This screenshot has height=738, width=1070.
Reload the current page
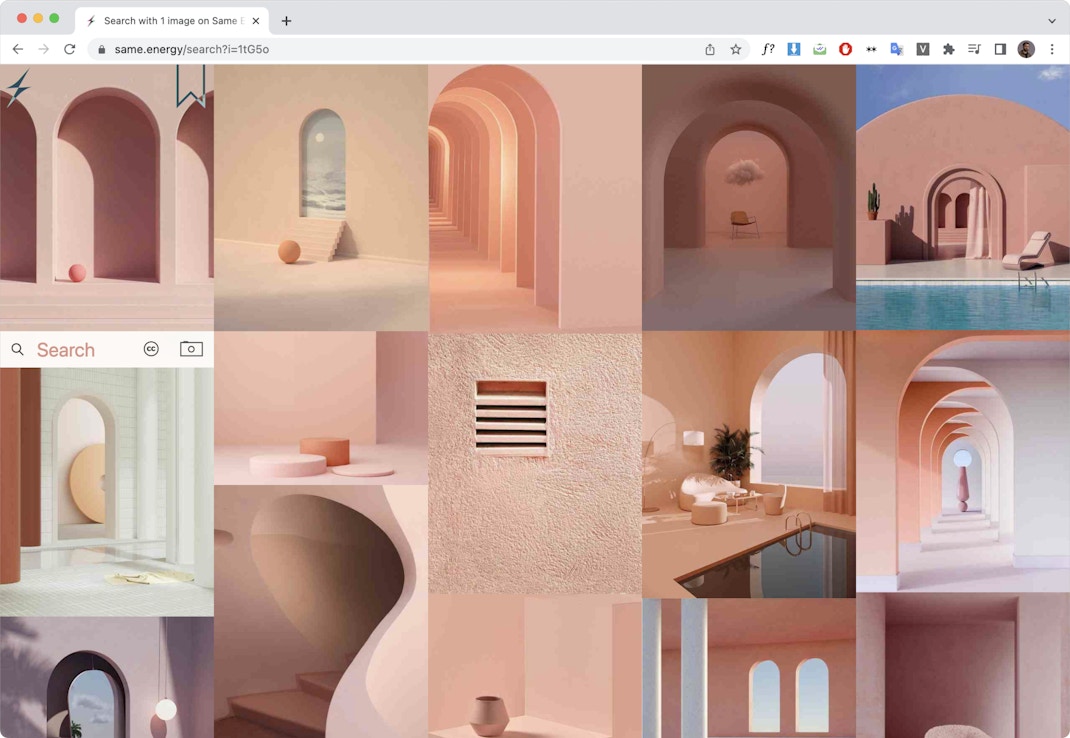tap(70, 49)
